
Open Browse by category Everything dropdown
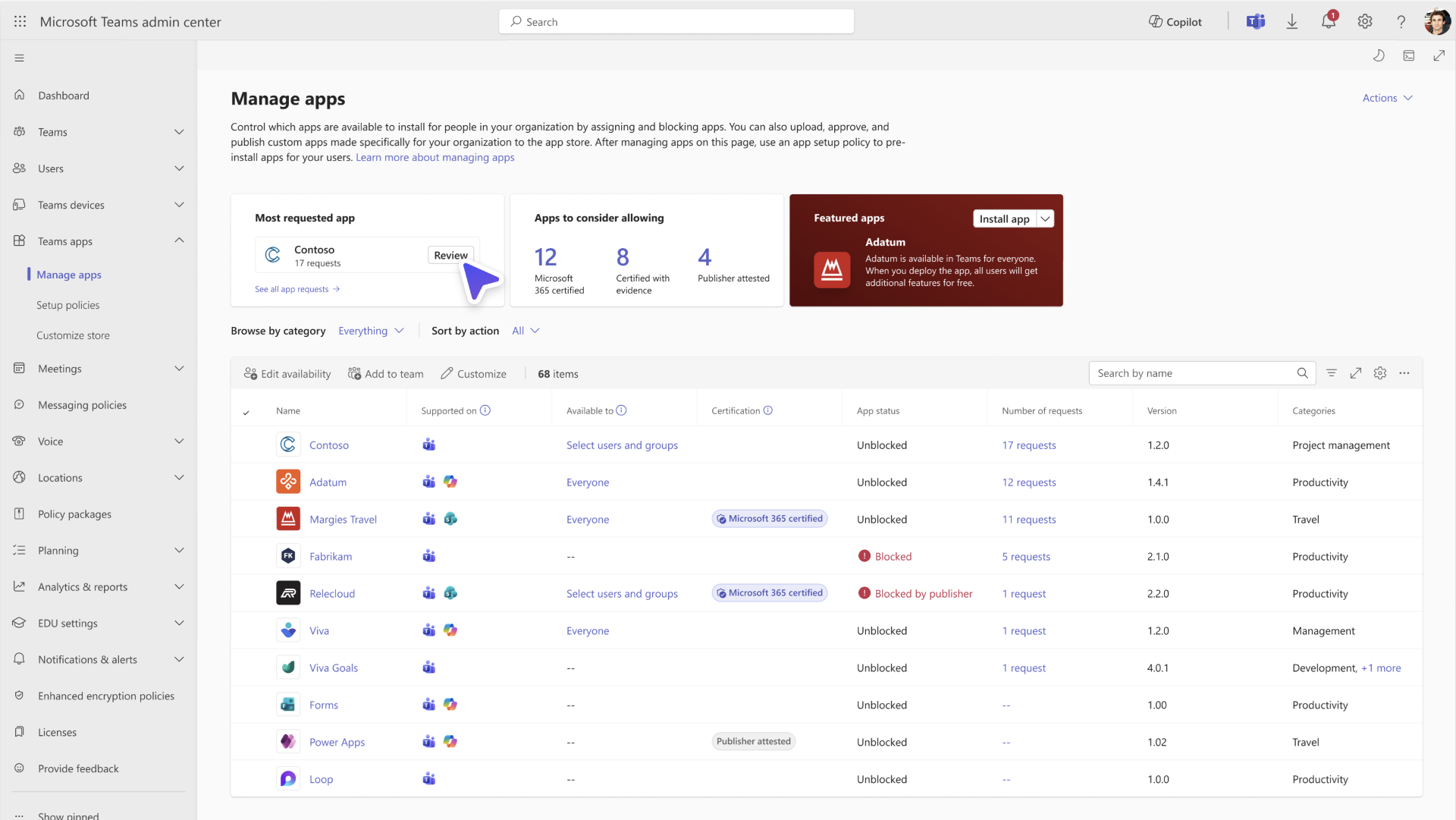pyautogui.click(x=371, y=331)
